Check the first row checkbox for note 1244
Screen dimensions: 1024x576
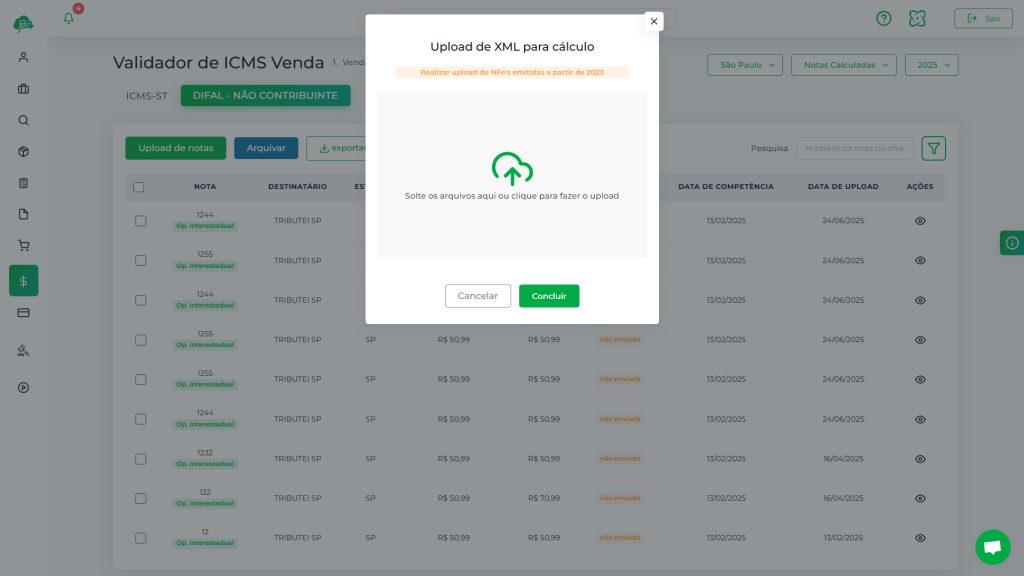(141, 221)
